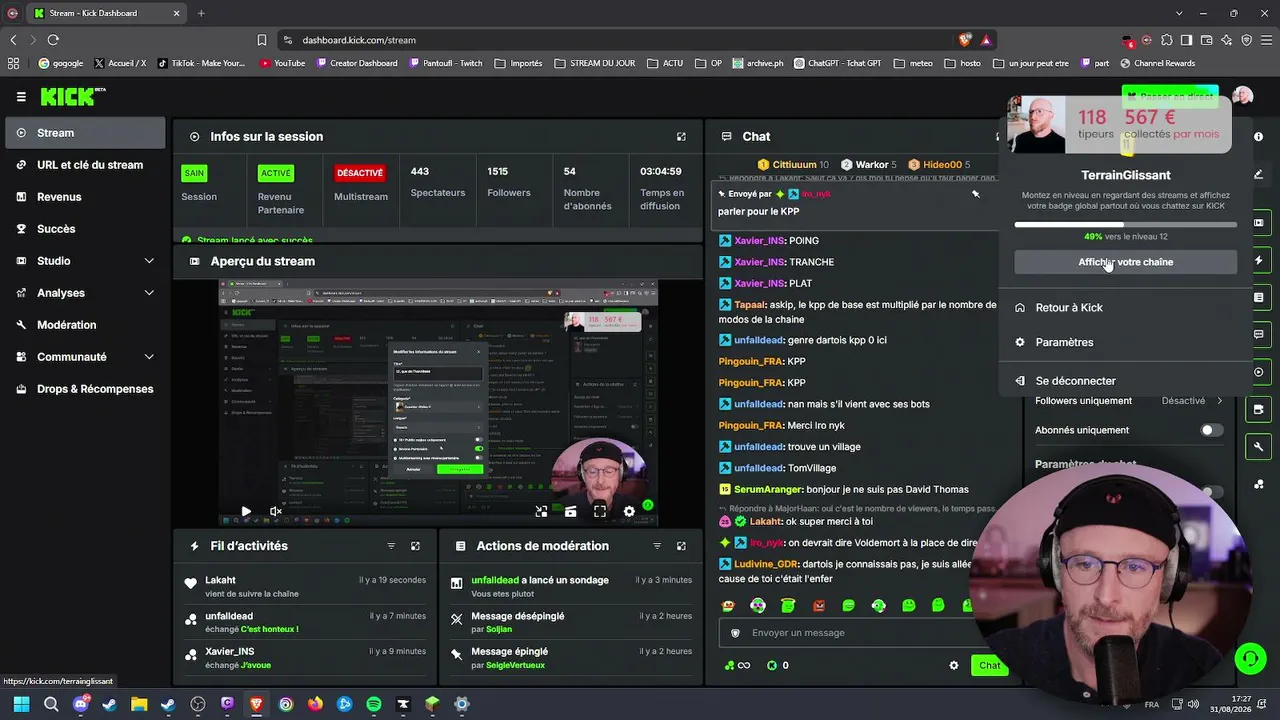Open the Creator Dashboard bookmark

pos(356,63)
